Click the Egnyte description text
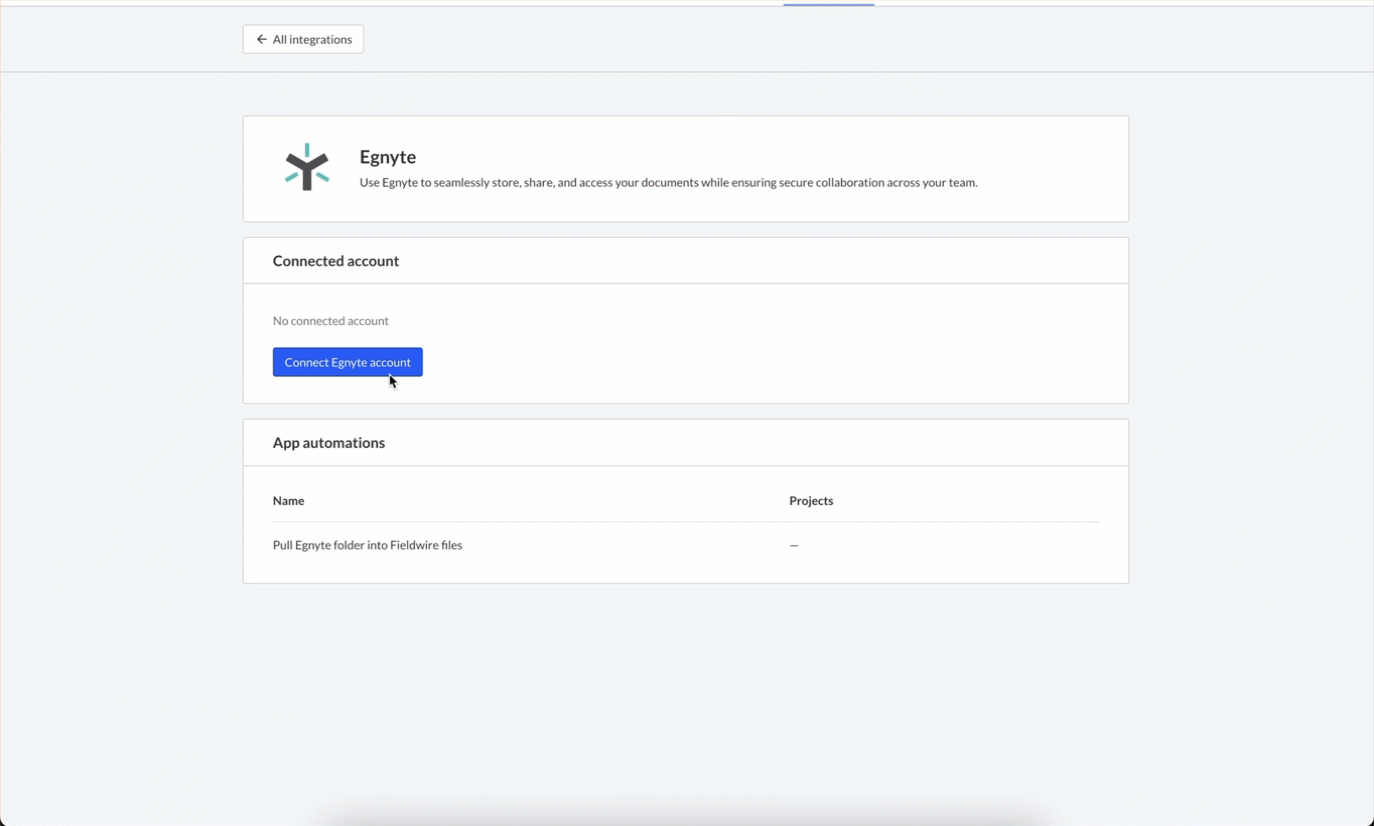 tap(668, 183)
